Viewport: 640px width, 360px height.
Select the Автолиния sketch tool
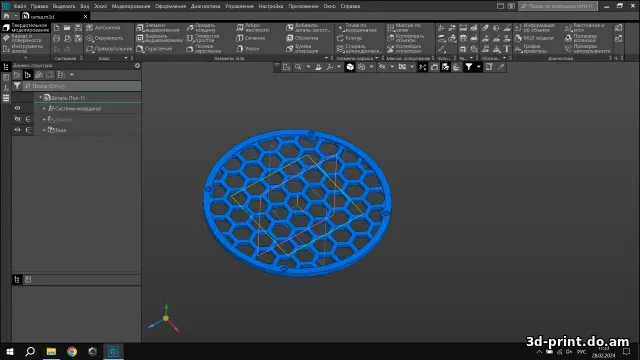(x=103, y=28)
